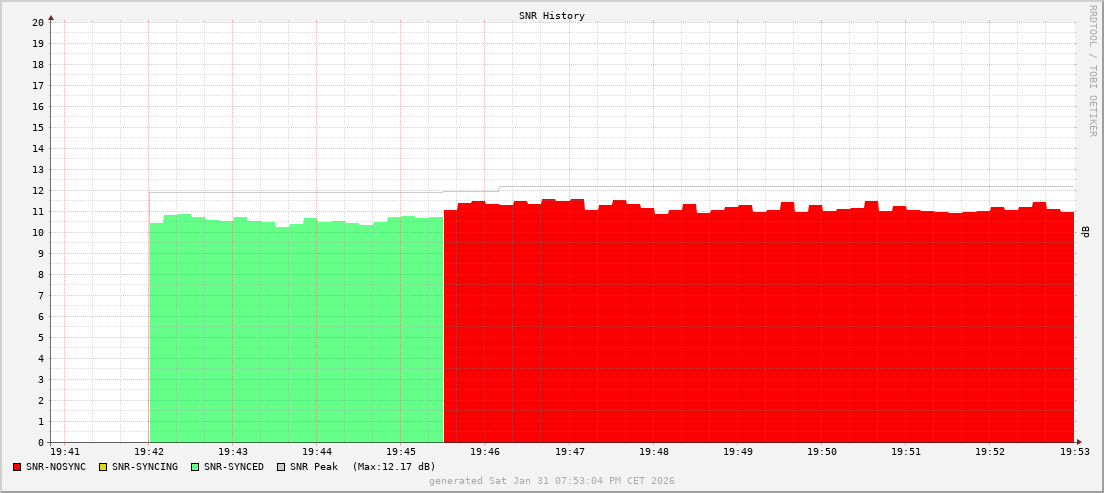Click the 19:53 time axis label
Screen dimensions: 1104x493
pos(1076,453)
